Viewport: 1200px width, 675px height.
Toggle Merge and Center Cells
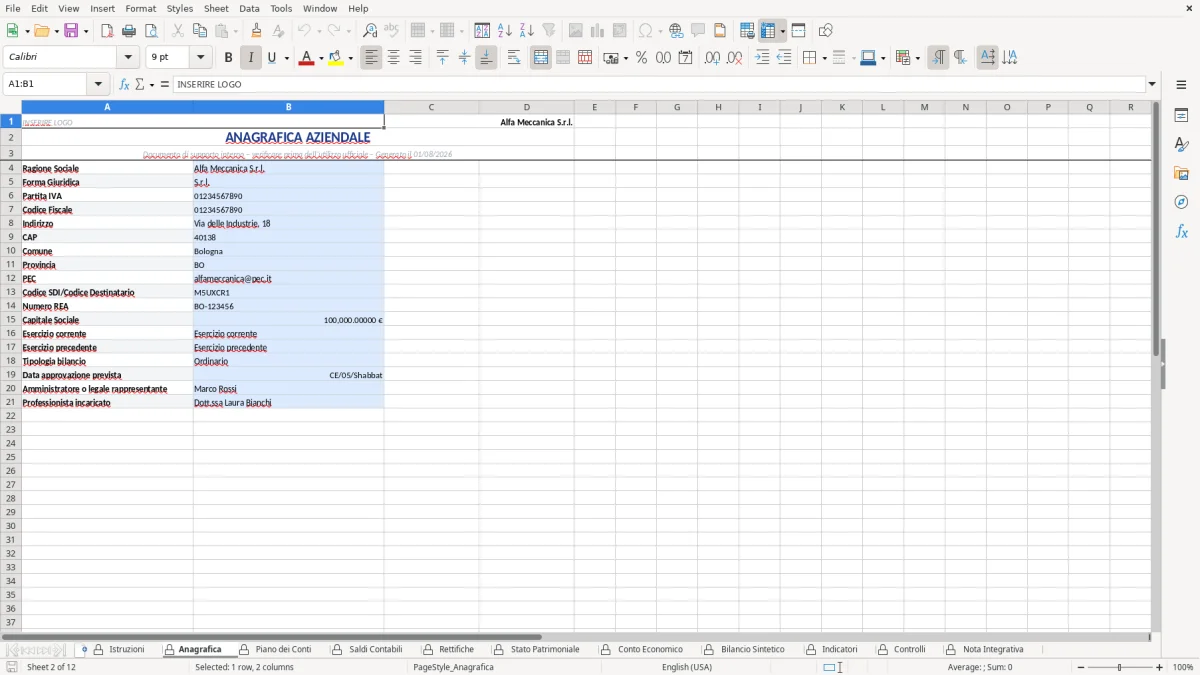(x=541, y=58)
